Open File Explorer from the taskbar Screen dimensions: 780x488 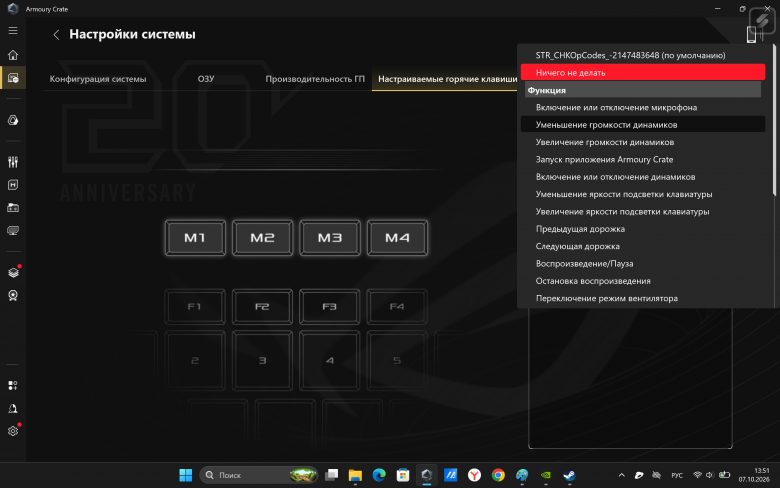[x=355, y=475]
